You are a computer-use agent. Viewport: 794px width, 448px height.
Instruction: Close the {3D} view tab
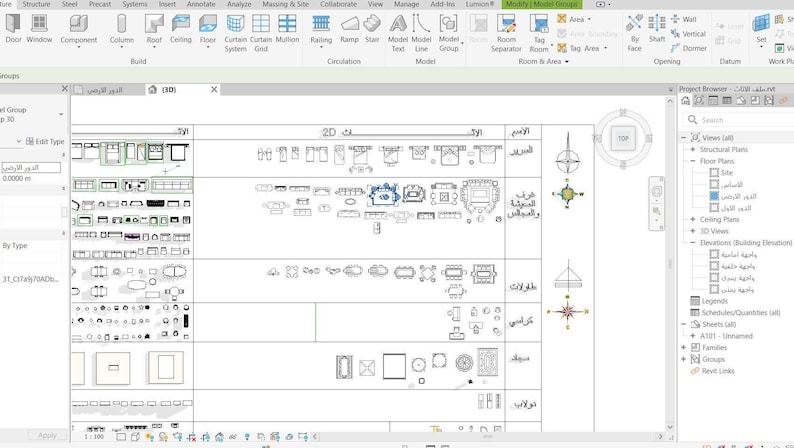coord(214,90)
